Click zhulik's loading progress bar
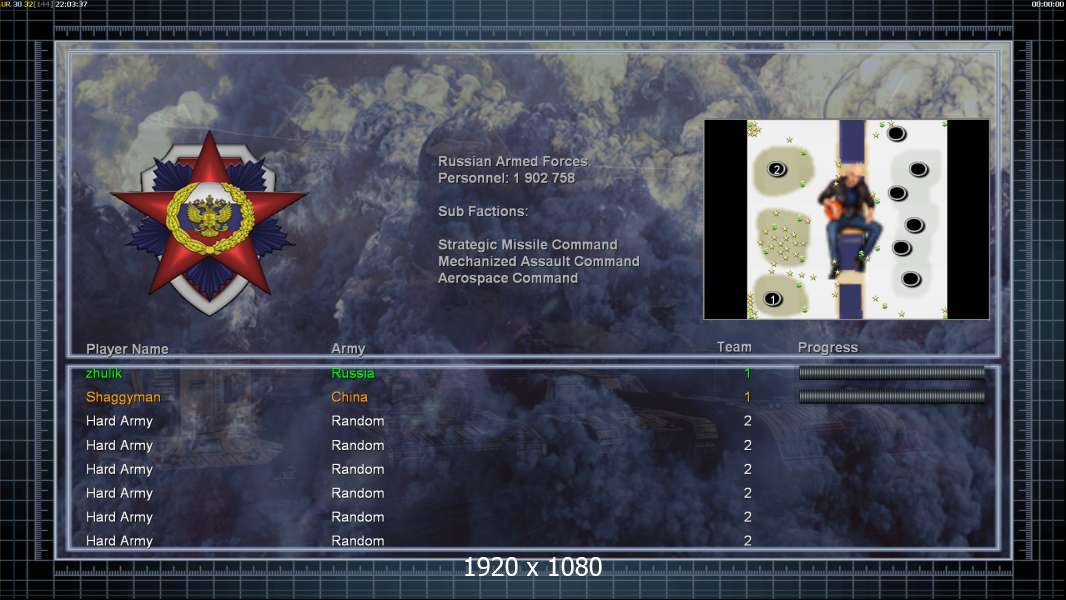This screenshot has height=600, width=1066. (x=891, y=372)
